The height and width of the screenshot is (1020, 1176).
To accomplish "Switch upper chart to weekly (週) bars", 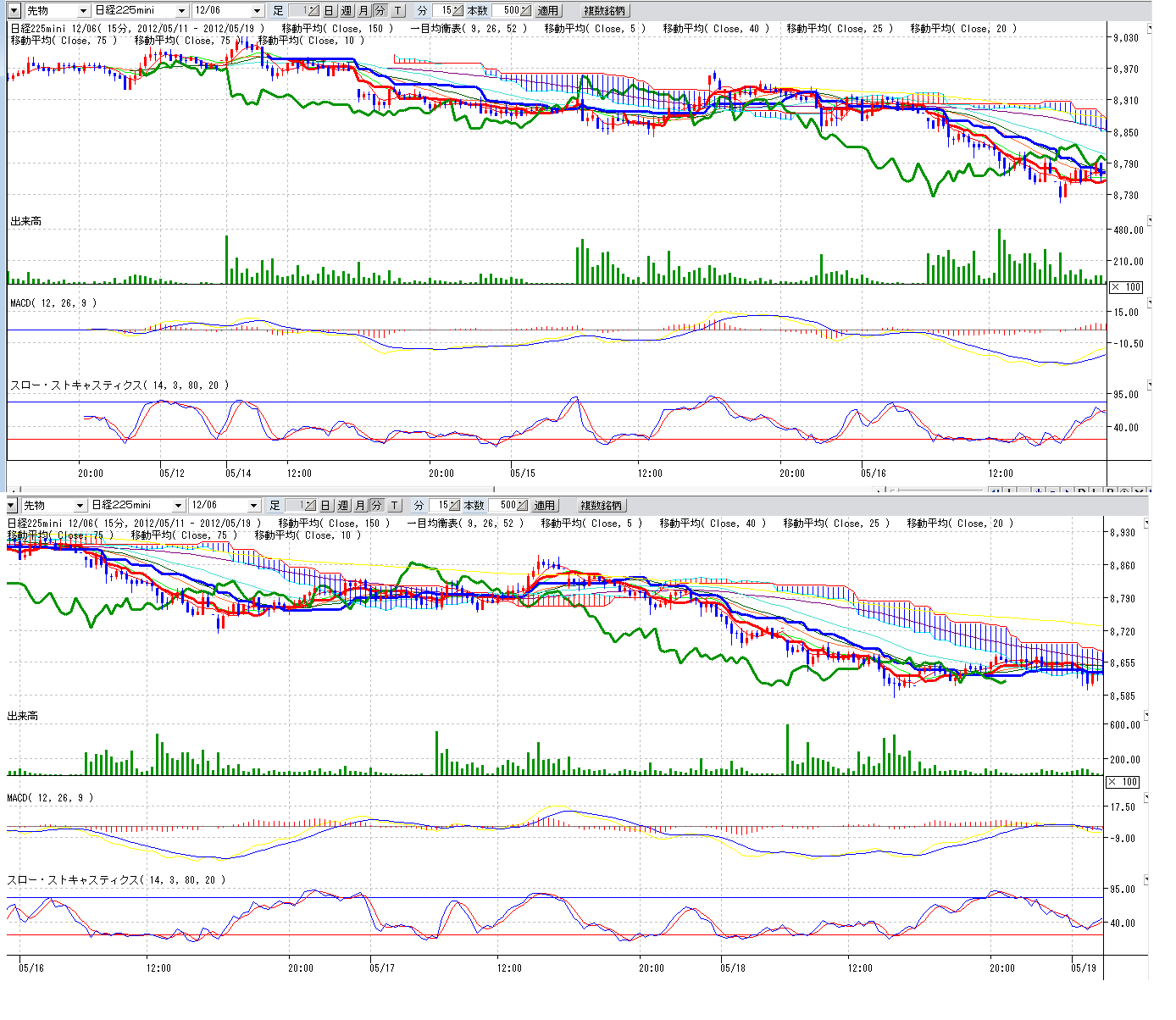I will 347,11.
